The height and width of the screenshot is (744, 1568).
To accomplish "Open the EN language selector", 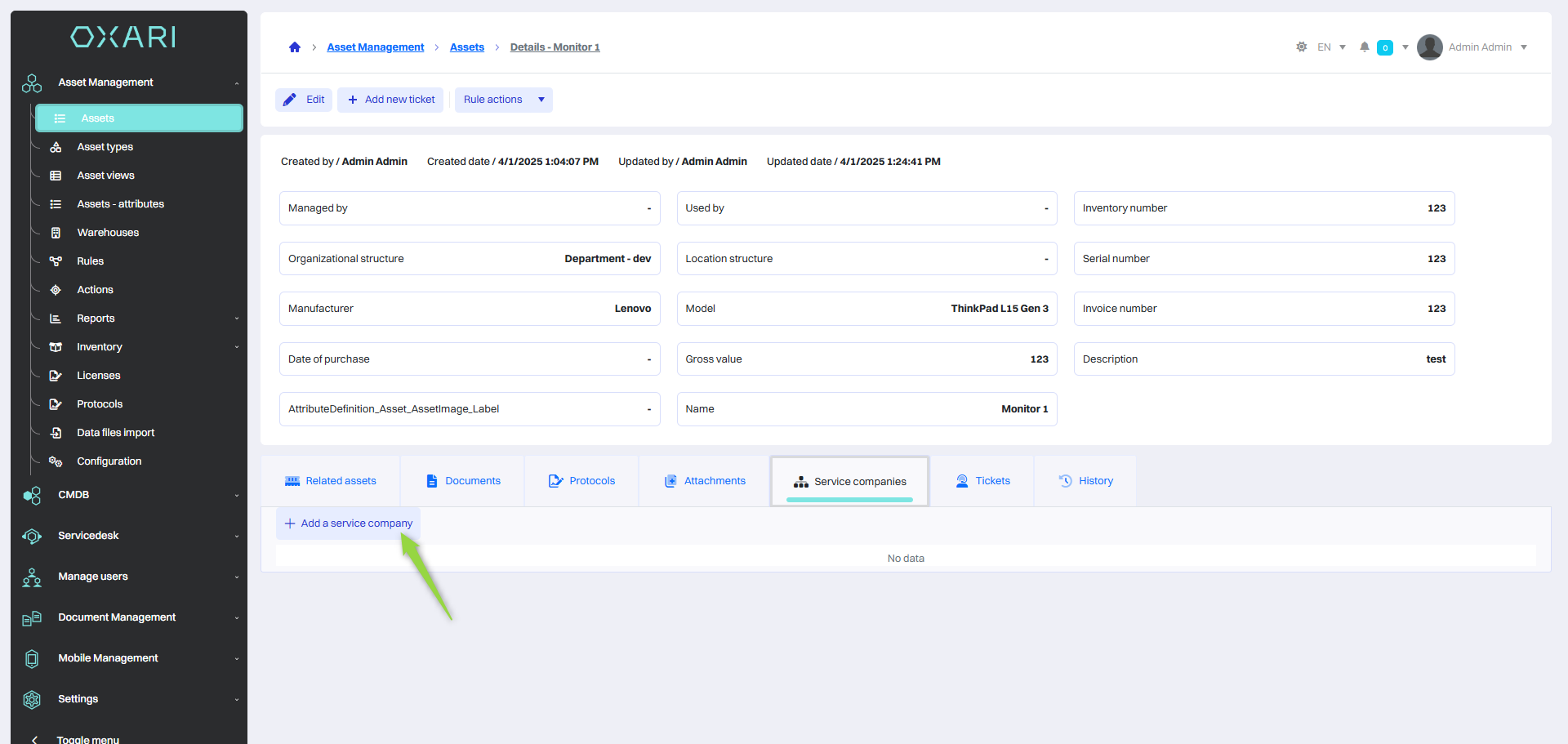I will [1330, 47].
